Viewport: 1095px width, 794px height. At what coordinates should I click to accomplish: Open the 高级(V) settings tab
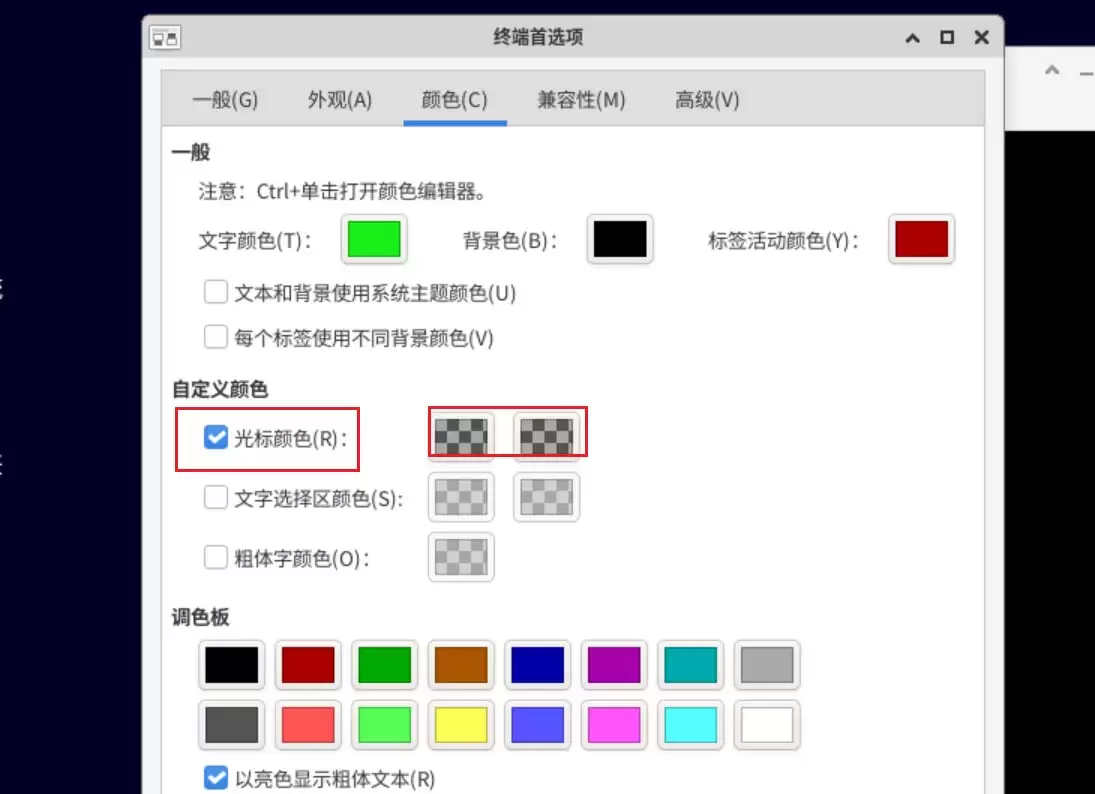(706, 100)
